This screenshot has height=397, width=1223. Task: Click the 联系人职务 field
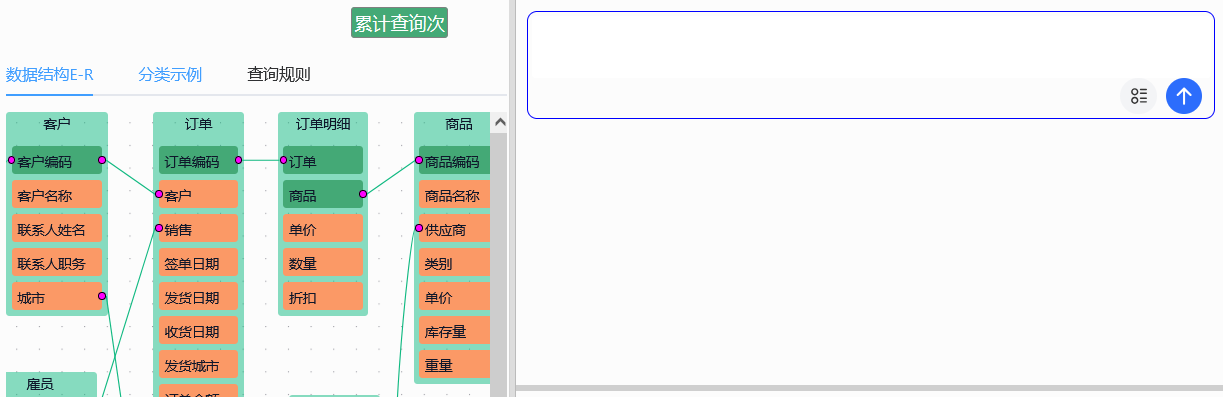pos(57,262)
